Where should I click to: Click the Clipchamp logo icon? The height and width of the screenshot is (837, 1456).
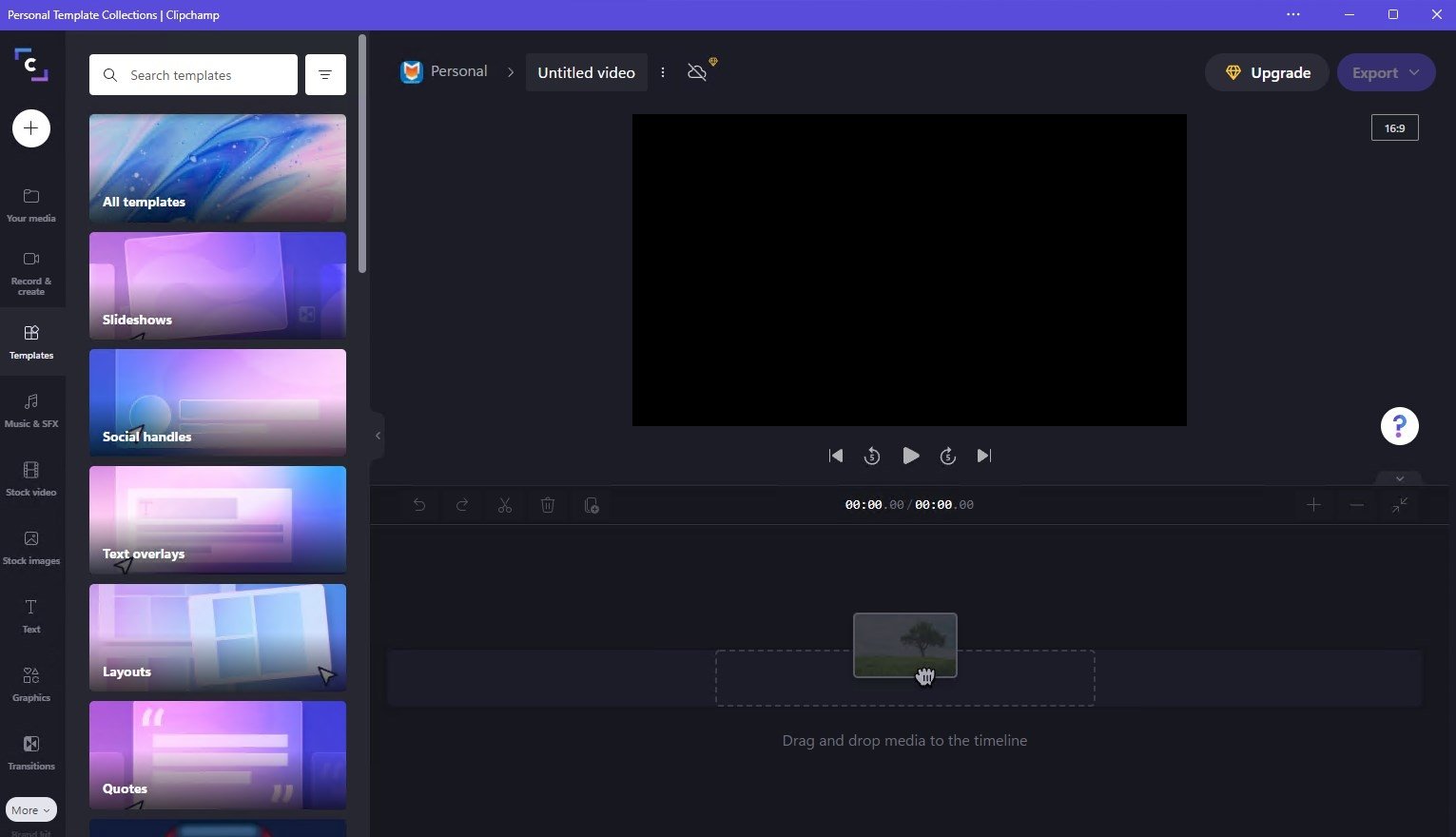pos(31,65)
